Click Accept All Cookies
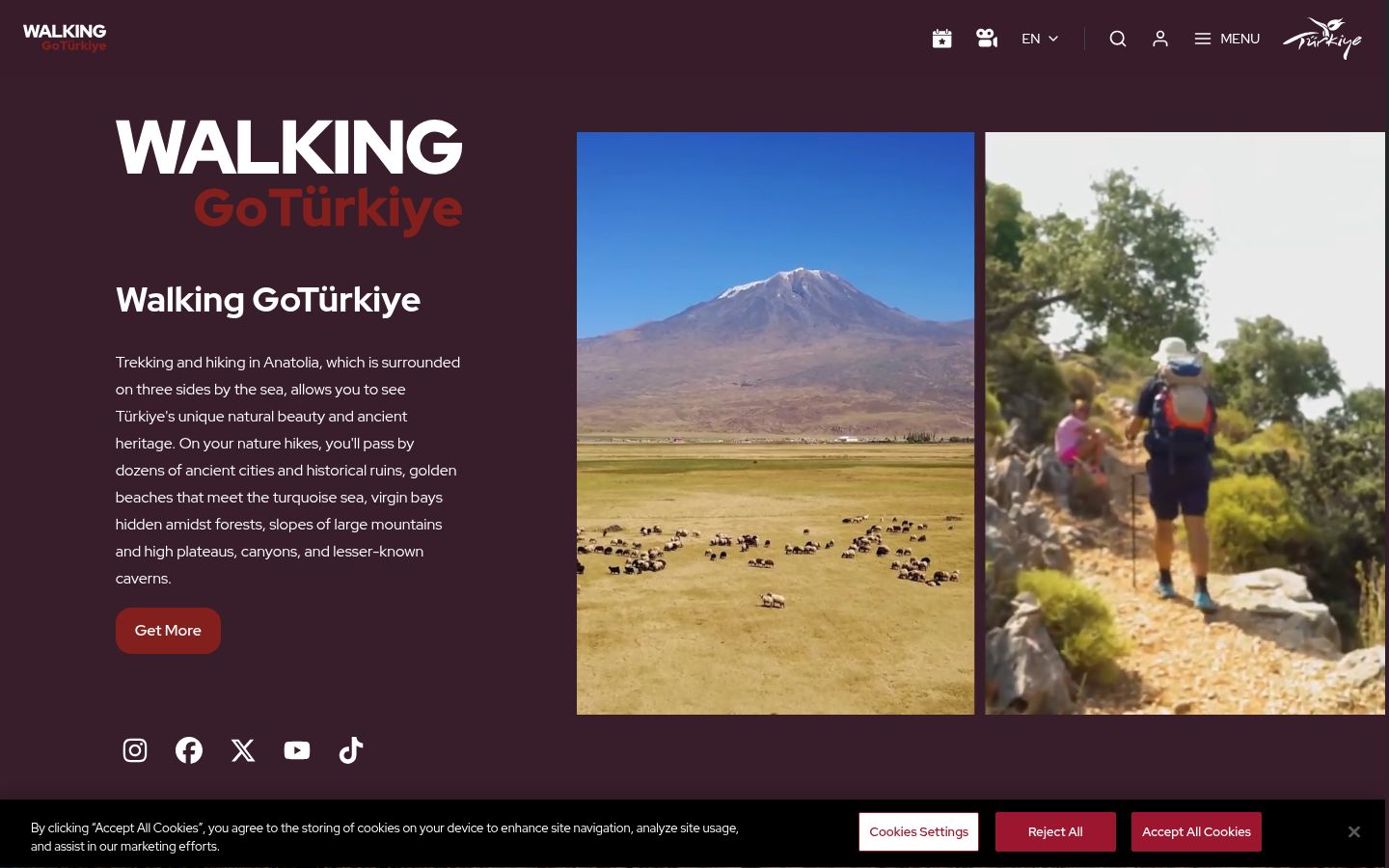Viewport: 1389px width, 868px height. coord(1196,831)
